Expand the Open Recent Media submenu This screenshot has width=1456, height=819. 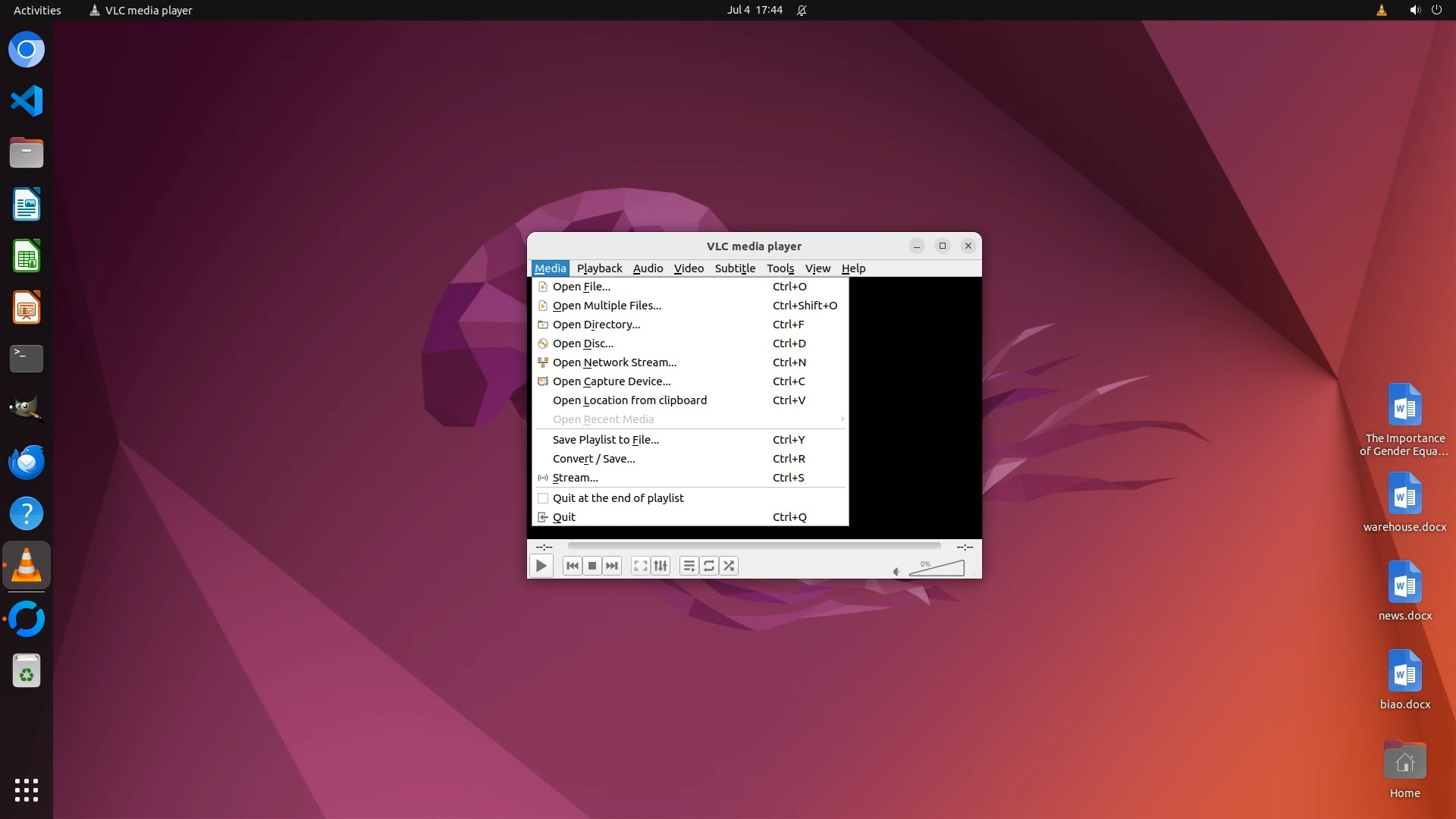click(603, 419)
